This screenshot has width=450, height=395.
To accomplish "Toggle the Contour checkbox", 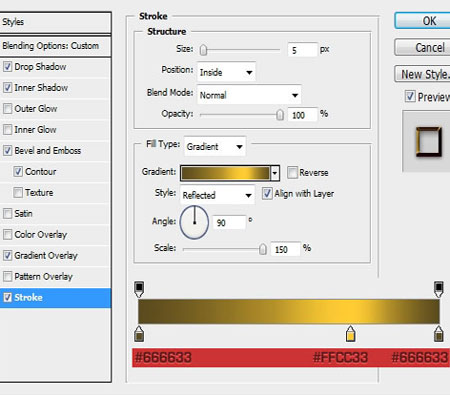I will (18, 172).
